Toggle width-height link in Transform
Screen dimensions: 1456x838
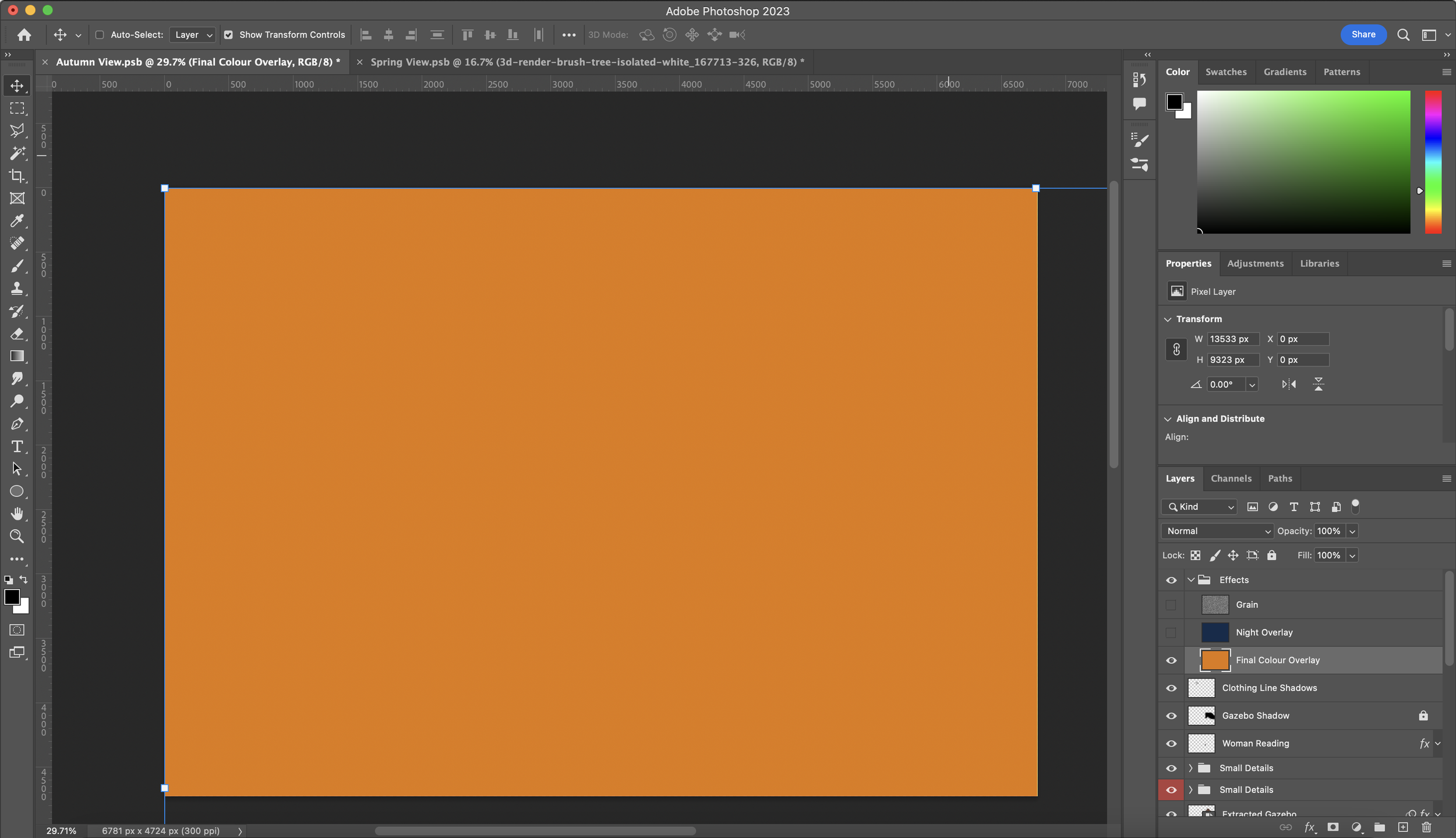click(1176, 349)
